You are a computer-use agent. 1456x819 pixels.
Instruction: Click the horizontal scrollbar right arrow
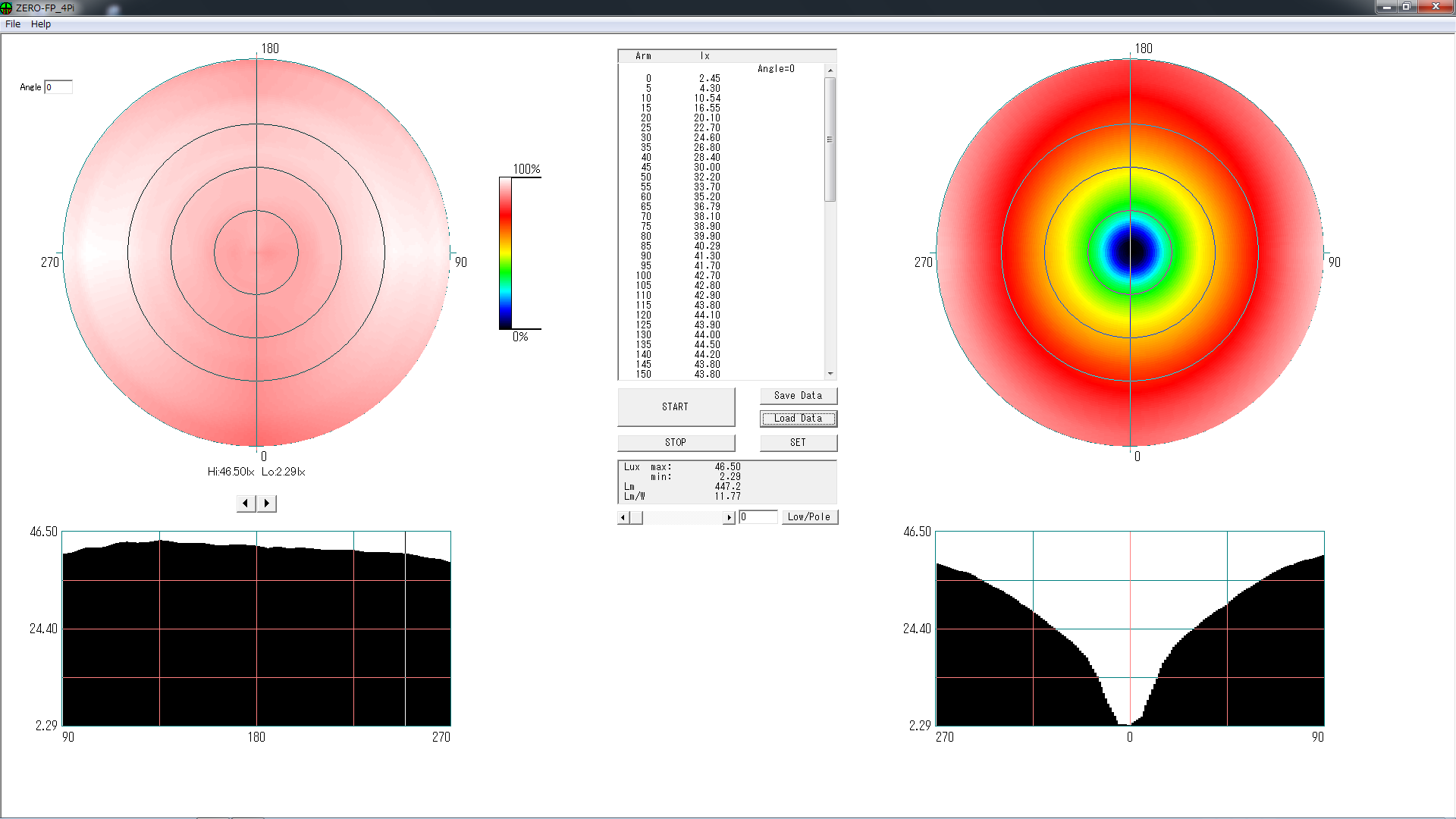(x=729, y=517)
